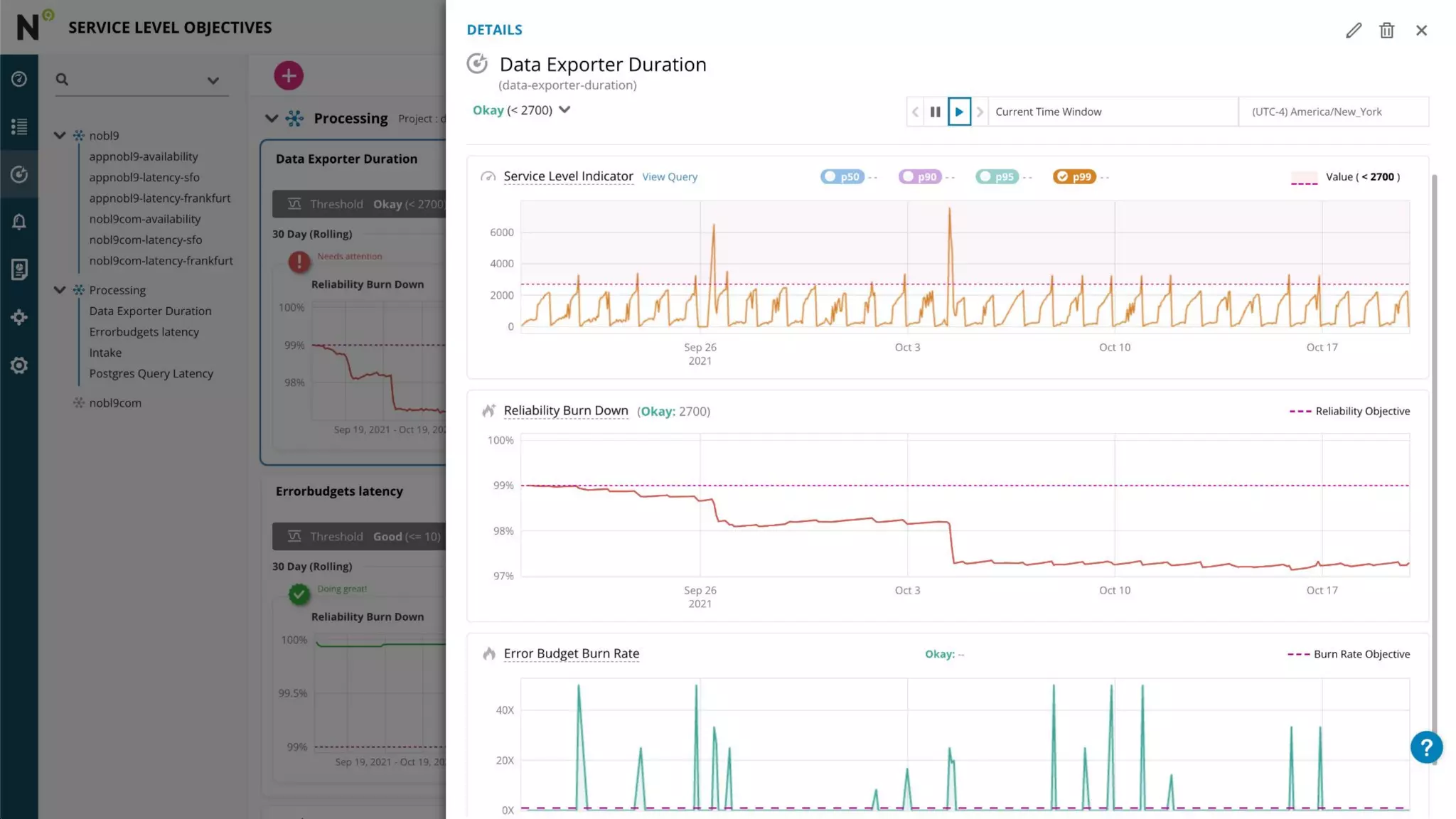Toggle the p90 percentile series
1456x819 pixels.
(x=920, y=176)
